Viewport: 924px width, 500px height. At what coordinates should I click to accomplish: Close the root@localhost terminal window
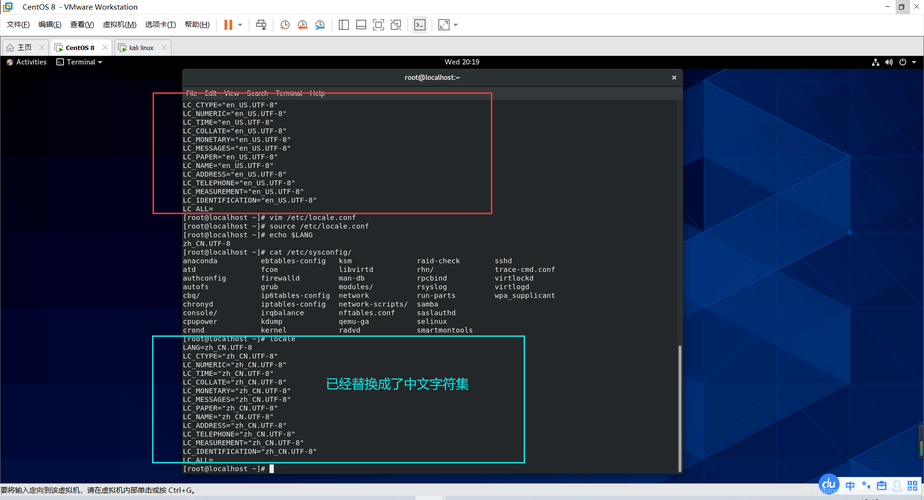tap(674, 77)
